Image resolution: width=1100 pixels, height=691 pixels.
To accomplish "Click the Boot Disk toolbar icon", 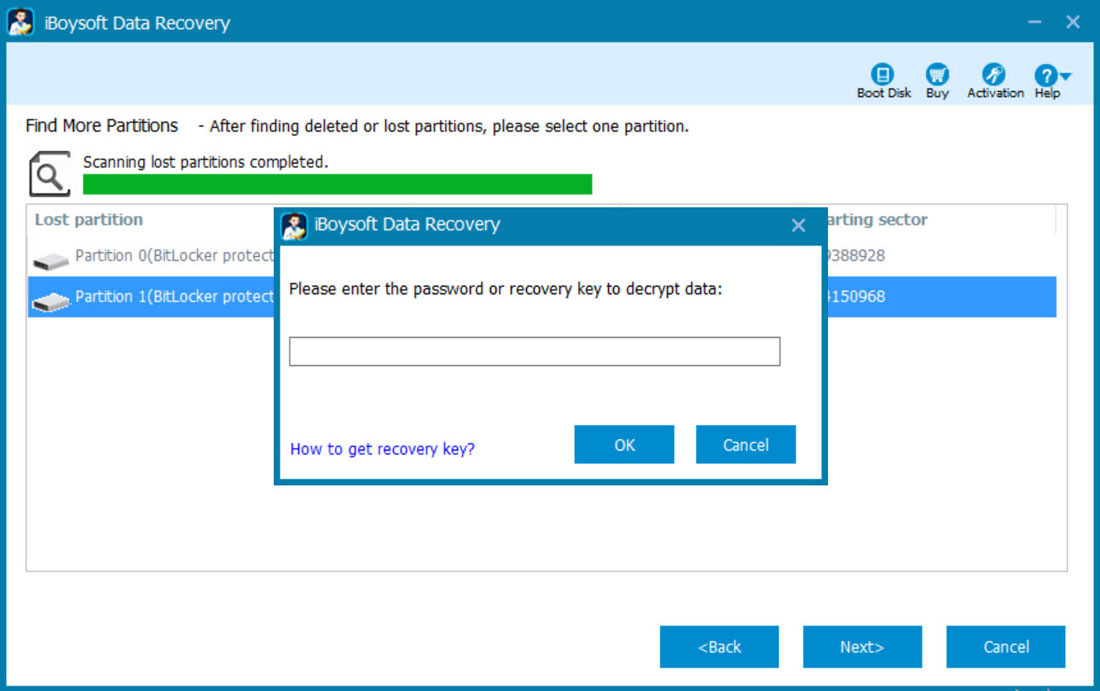I will pos(883,75).
